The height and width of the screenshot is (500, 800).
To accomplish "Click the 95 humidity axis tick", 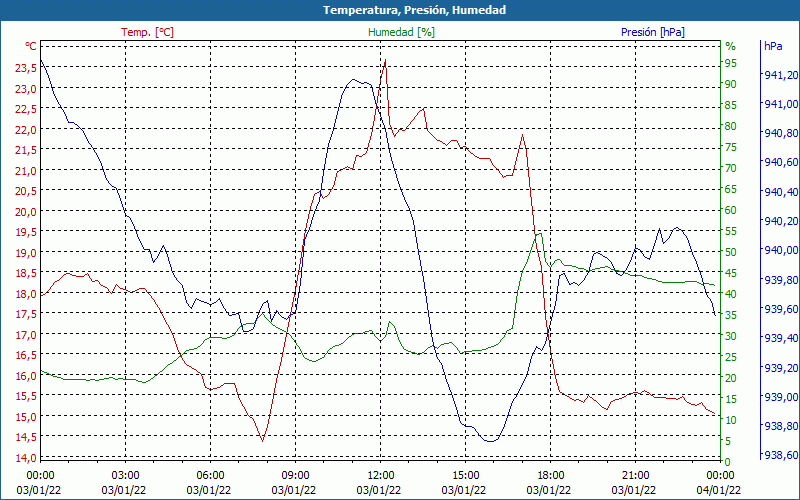I will pos(731,63).
